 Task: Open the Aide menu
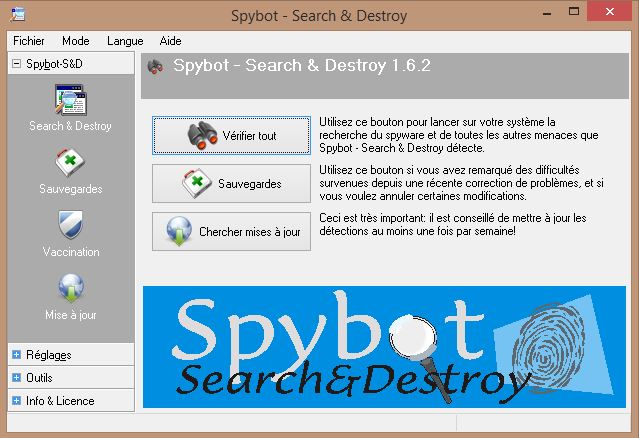[x=170, y=41]
